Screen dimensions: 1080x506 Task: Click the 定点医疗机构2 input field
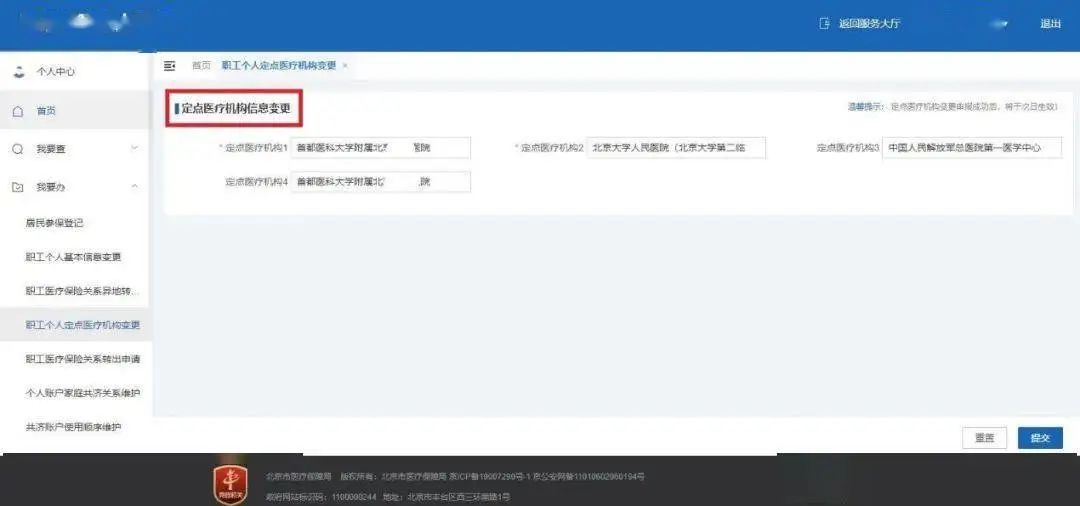676,148
